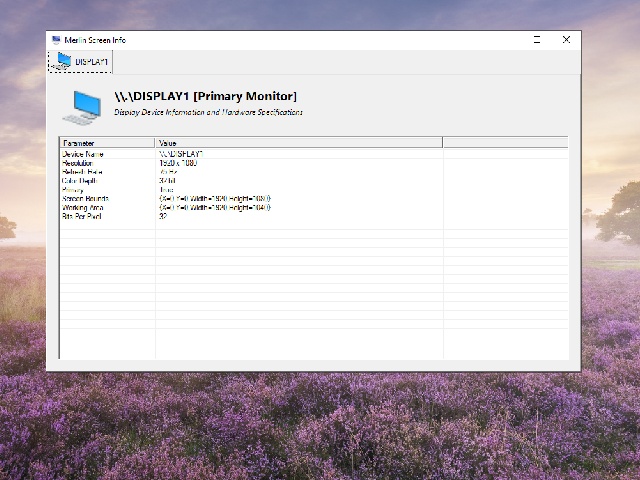This screenshot has width=640, height=480.
Task: Click the Device Name value \\.\DISPLAY1
Action: coord(181,154)
